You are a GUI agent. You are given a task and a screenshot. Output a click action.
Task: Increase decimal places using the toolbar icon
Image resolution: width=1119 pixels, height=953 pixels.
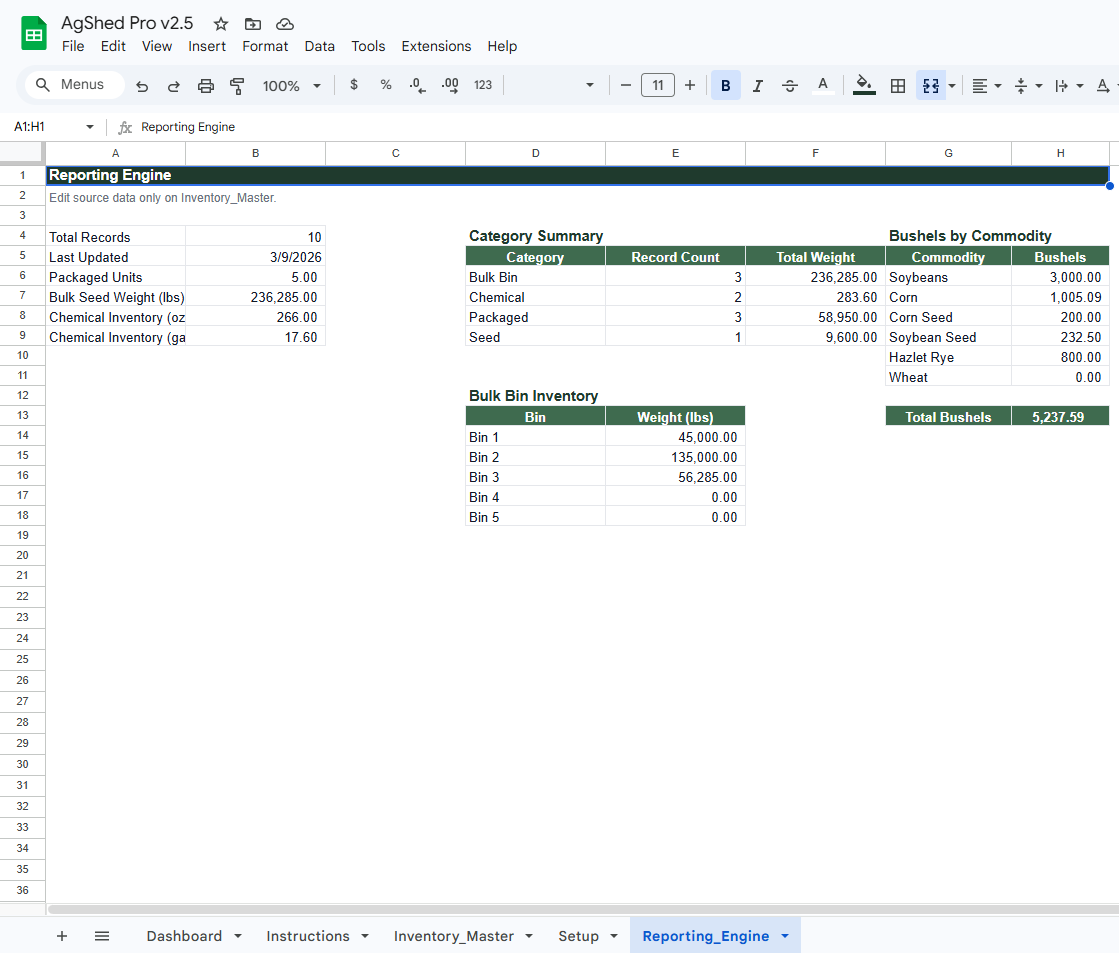tap(449, 85)
